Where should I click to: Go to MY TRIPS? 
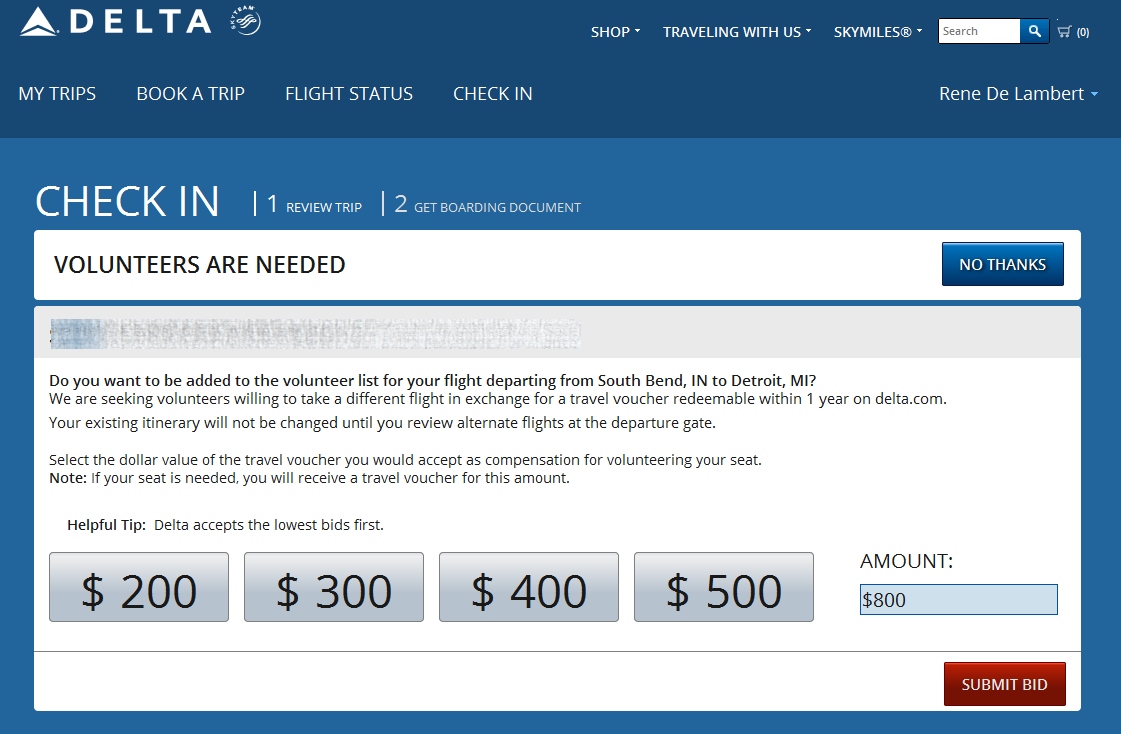(x=57, y=94)
